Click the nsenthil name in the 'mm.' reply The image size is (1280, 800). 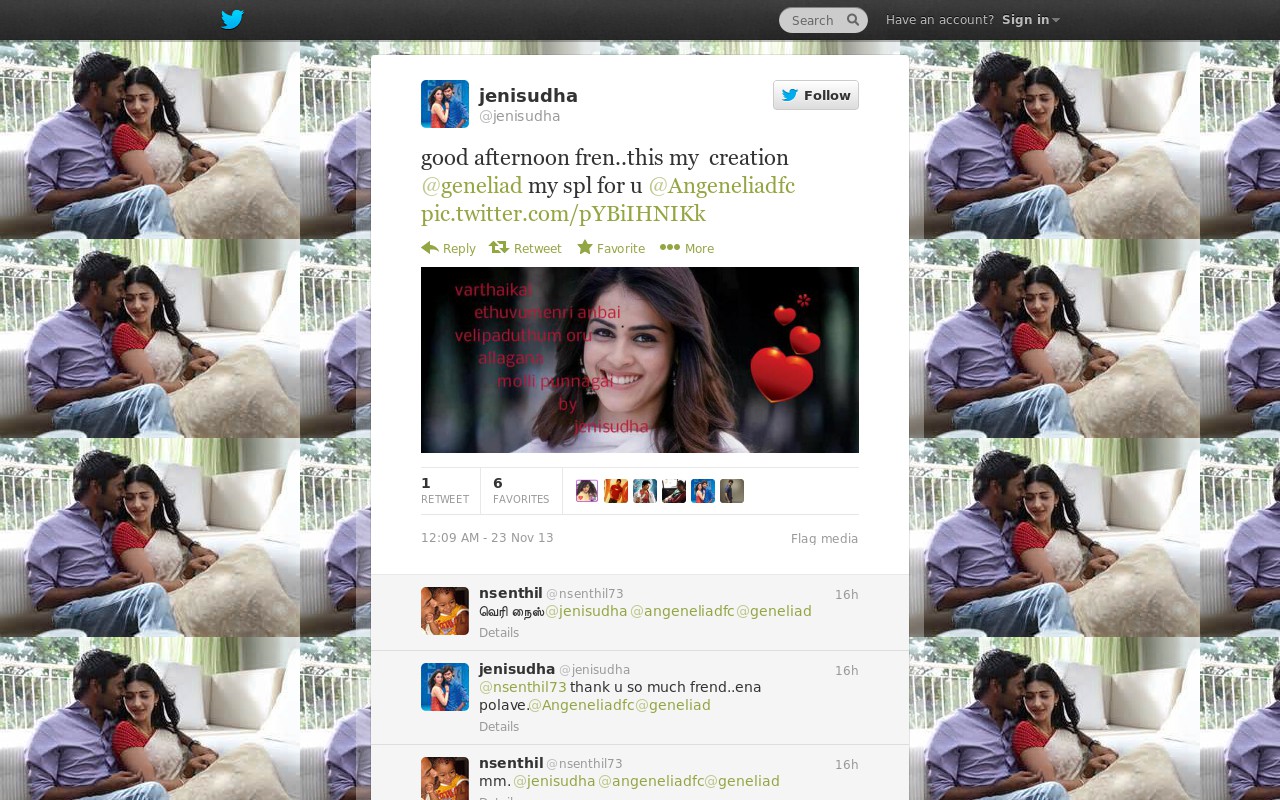click(511, 763)
